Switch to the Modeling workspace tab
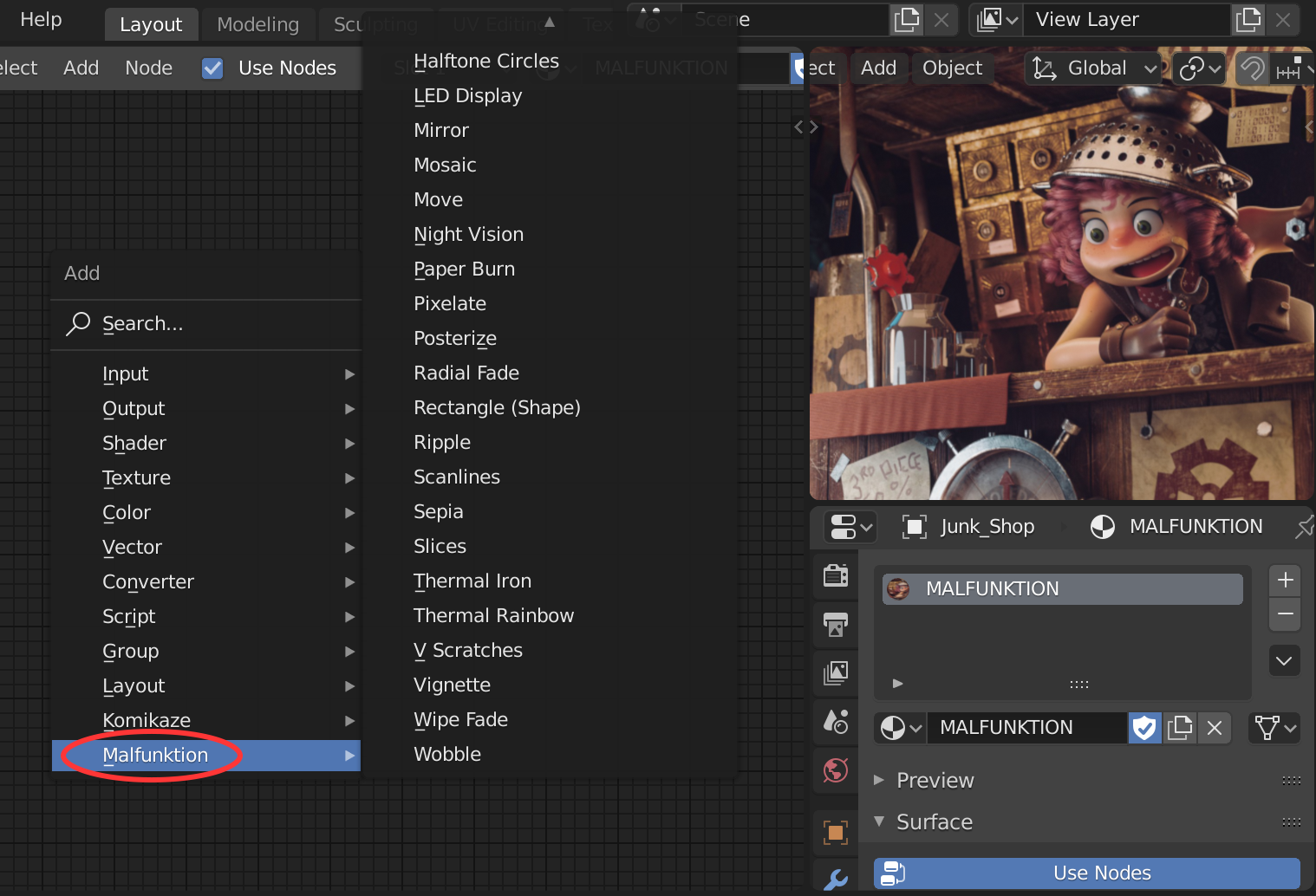The height and width of the screenshot is (896, 1316). coord(257,23)
